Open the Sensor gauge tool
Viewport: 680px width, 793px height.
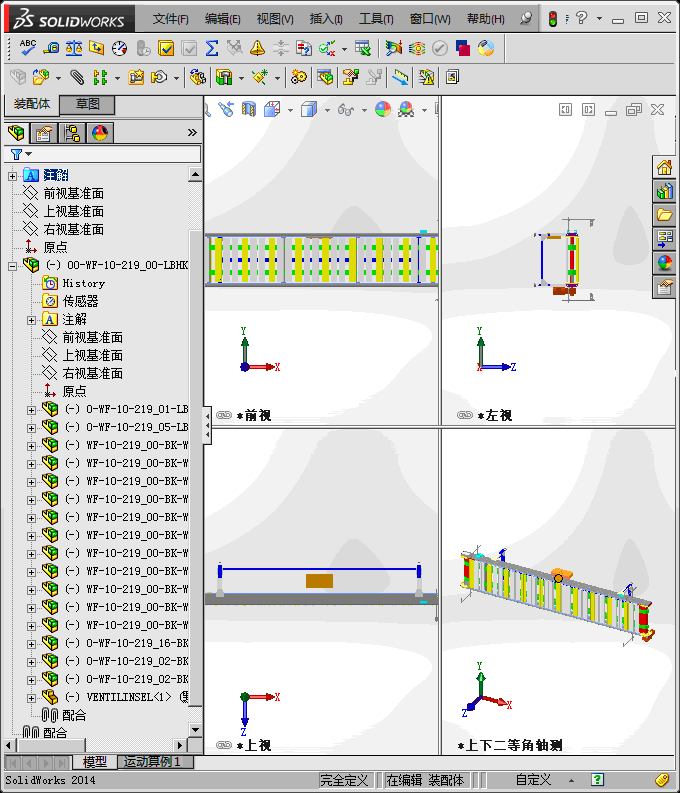(120, 48)
